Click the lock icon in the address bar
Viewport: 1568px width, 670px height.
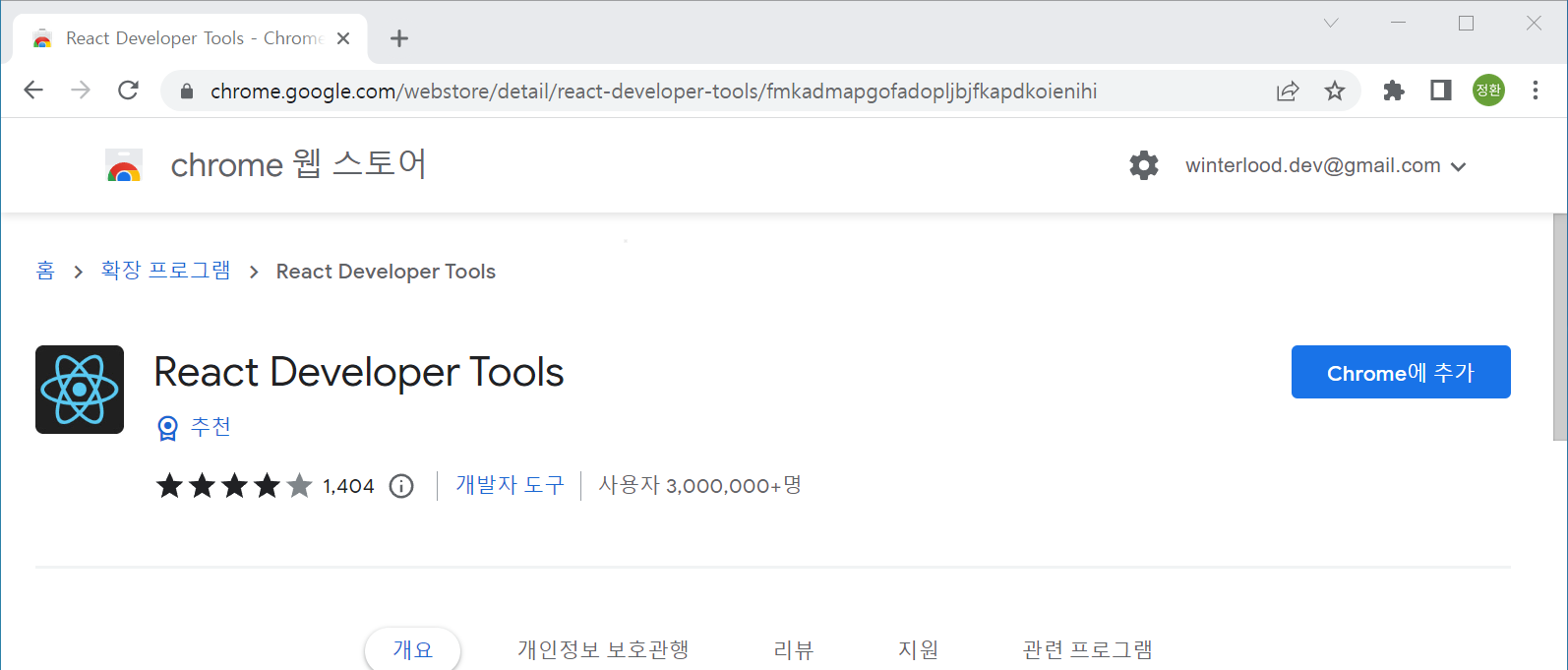(187, 91)
